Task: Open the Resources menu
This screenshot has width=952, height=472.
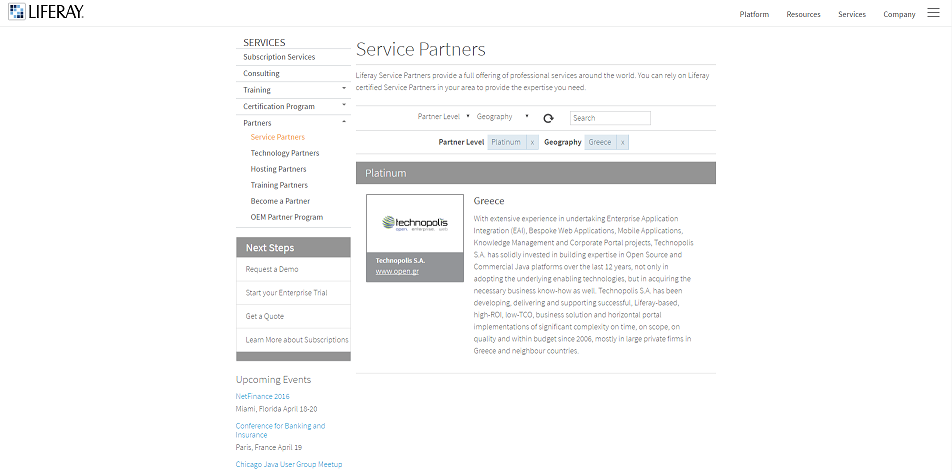Action: click(803, 14)
